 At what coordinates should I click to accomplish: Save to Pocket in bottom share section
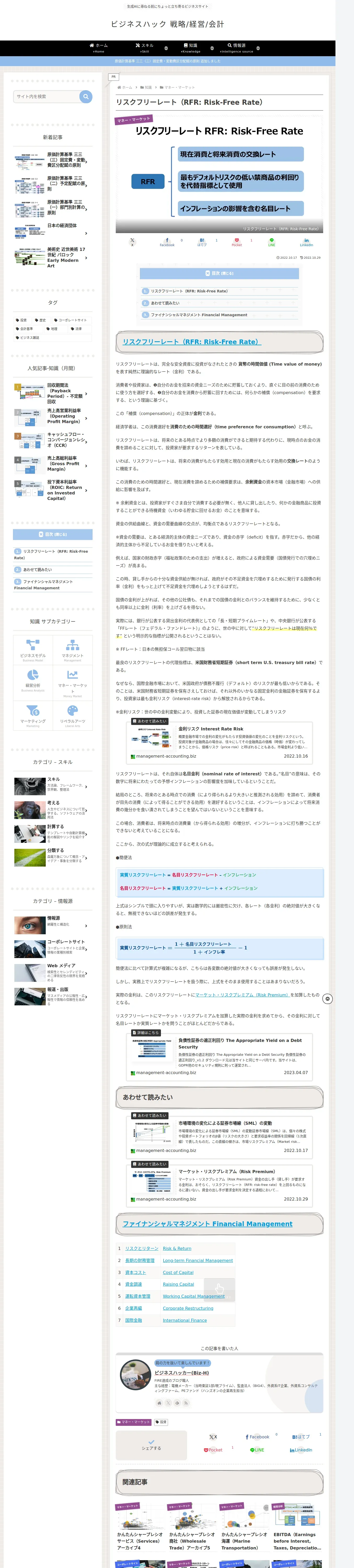coord(213,1450)
